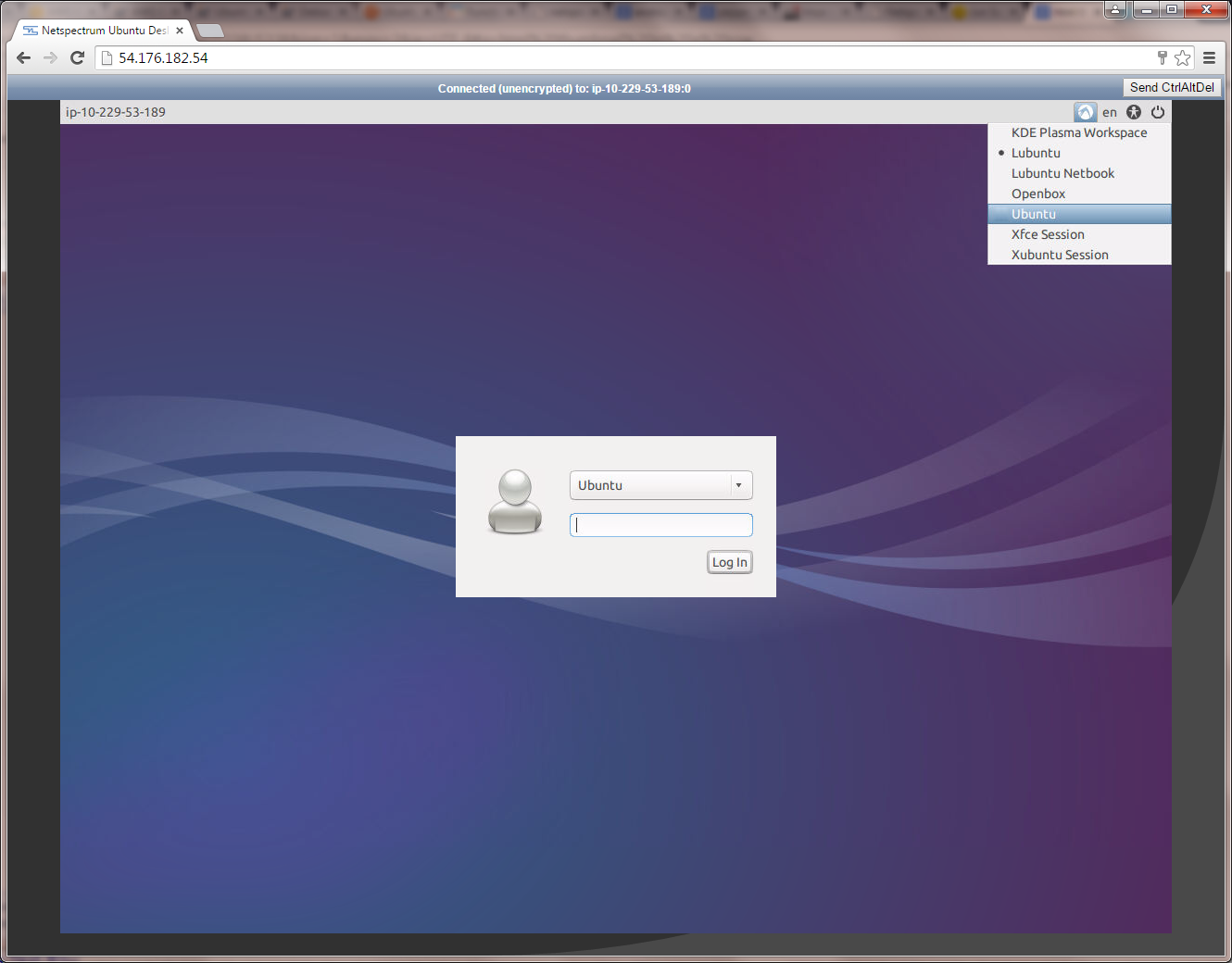Go back in browser history
The height and width of the screenshot is (963, 1232).
pos(24,57)
